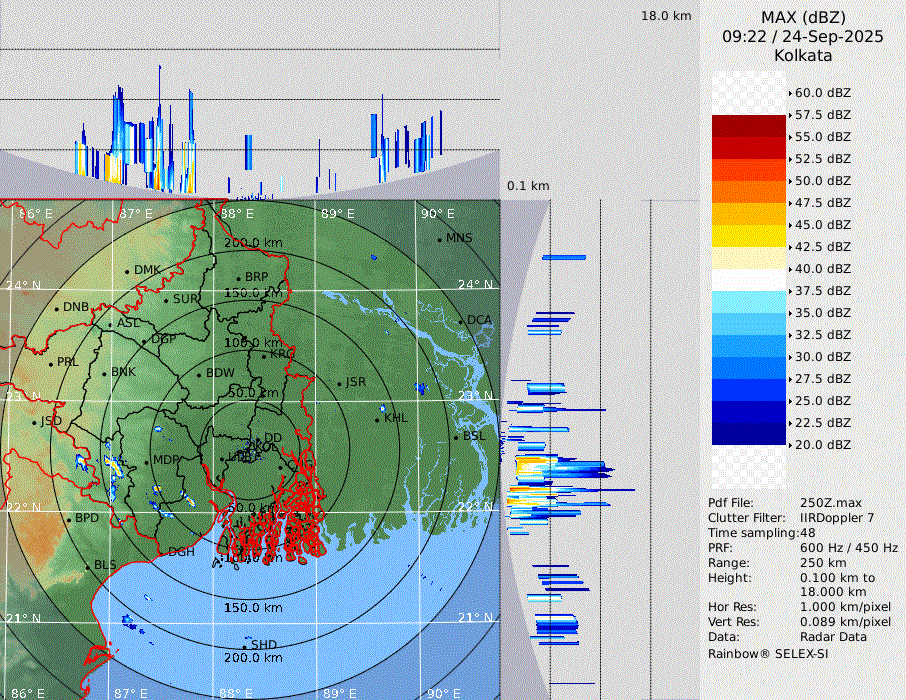Select the SHD station marker
This screenshot has height=700, width=906.
(245, 645)
